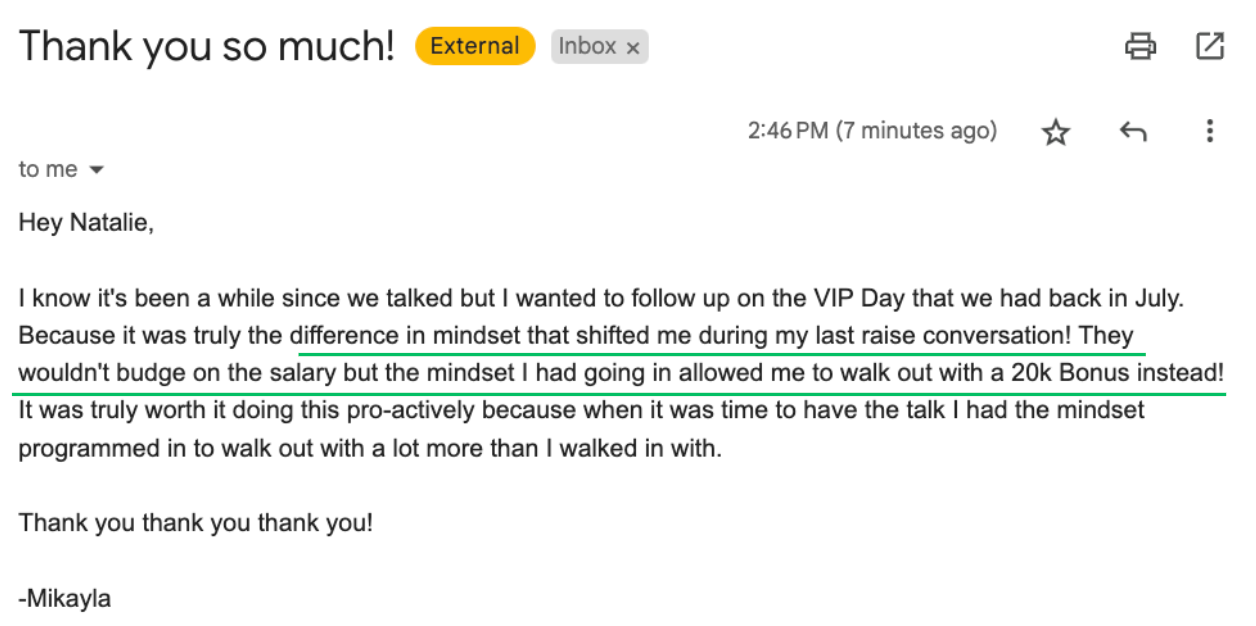Click the Reply arrow icon
The height and width of the screenshot is (626, 1256).
(1133, 132)
